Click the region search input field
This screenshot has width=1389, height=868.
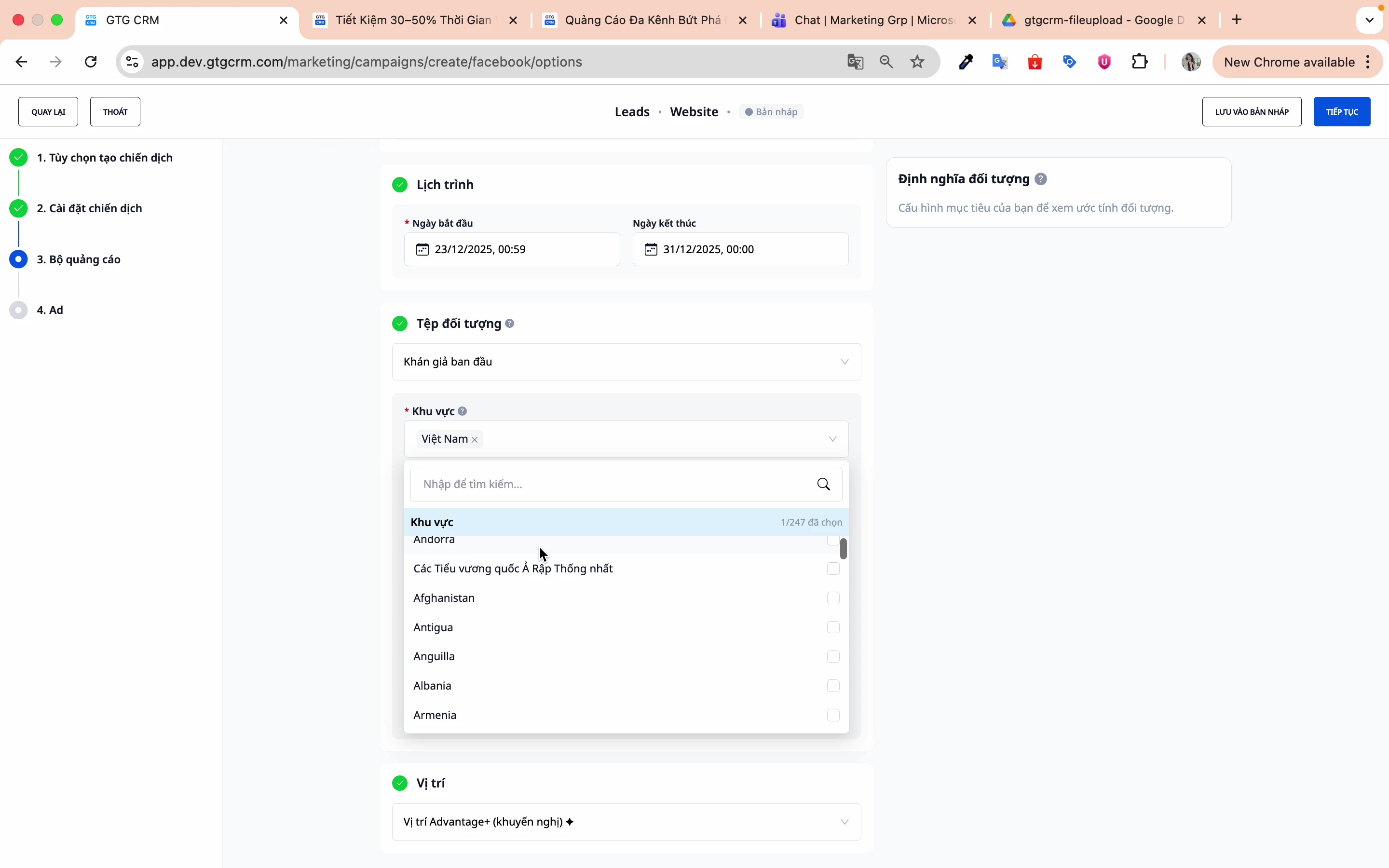point(614,484)
